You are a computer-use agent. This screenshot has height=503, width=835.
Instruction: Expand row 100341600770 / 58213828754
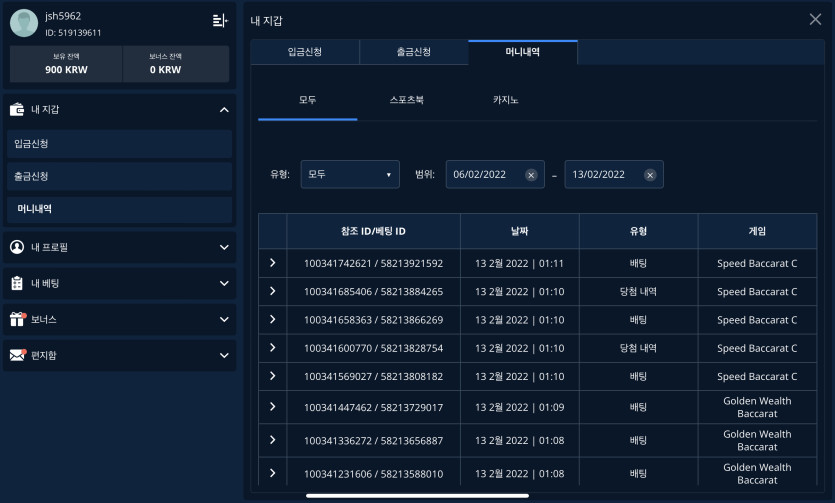coord(273,347)
